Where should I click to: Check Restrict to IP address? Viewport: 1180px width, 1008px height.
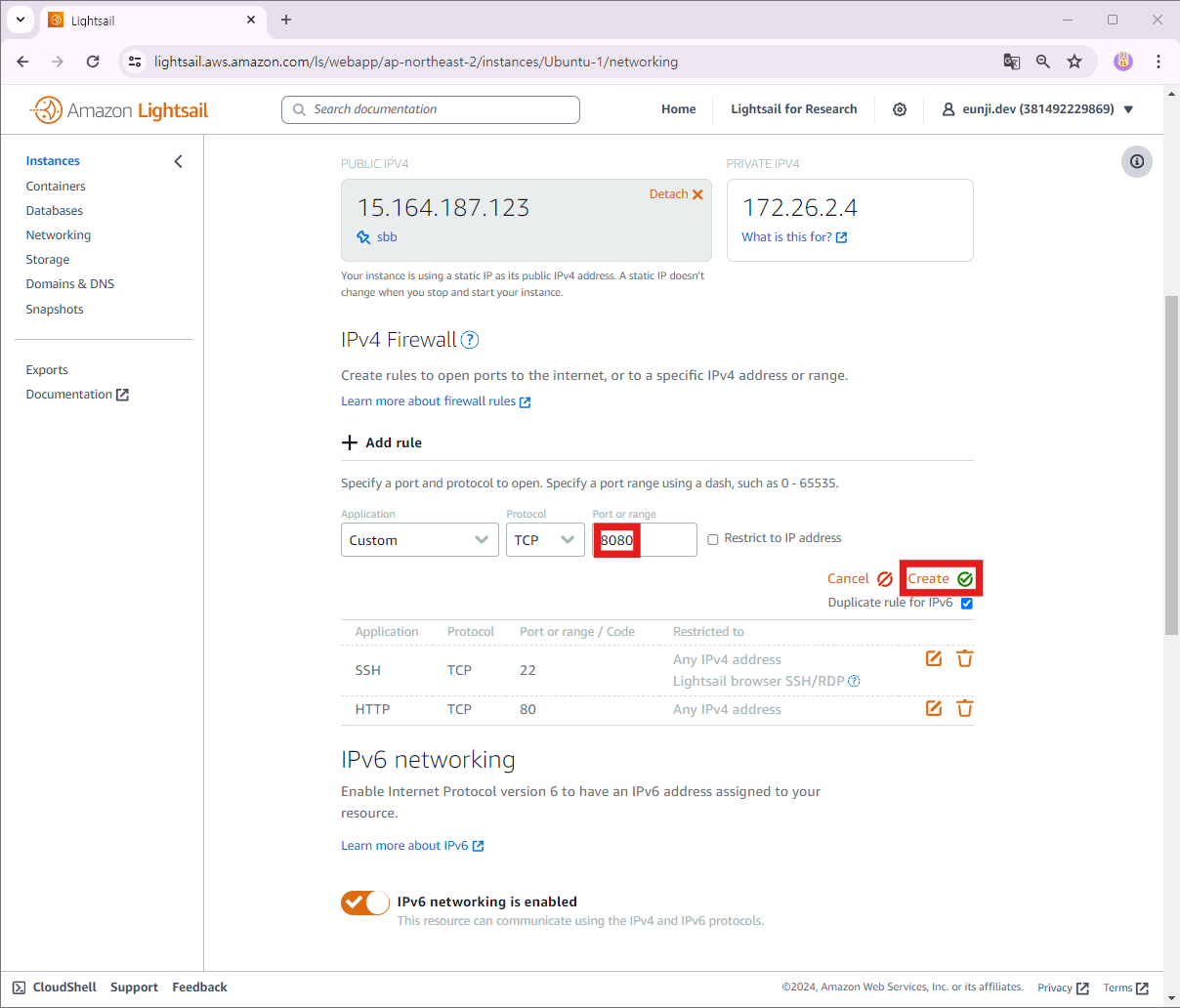click(713, 539)
